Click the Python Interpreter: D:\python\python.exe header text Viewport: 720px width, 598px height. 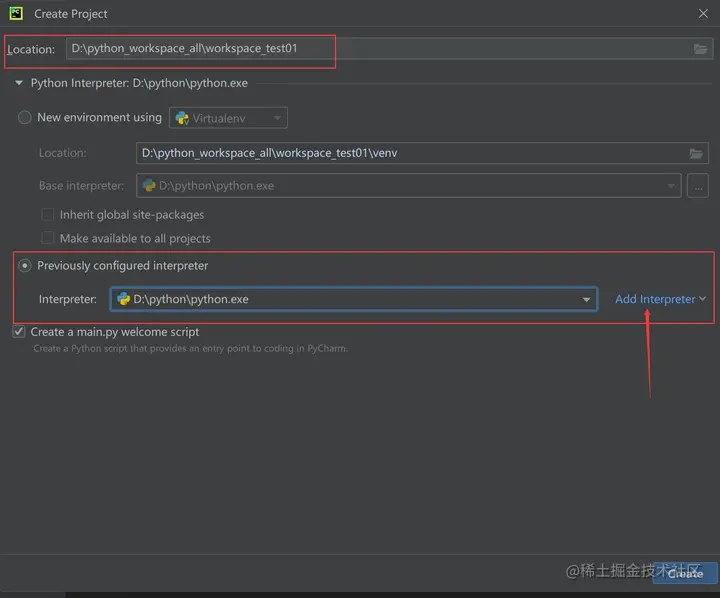pos(139,83)
